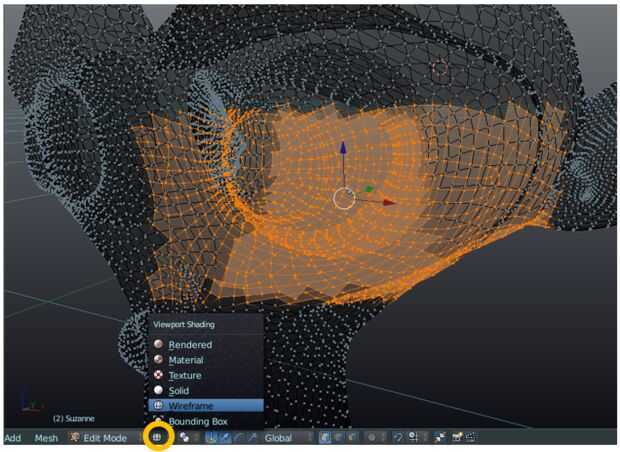The image size is (620, 452).
Task: Enable the scale manipulator icon
Action: coord(253,437)
